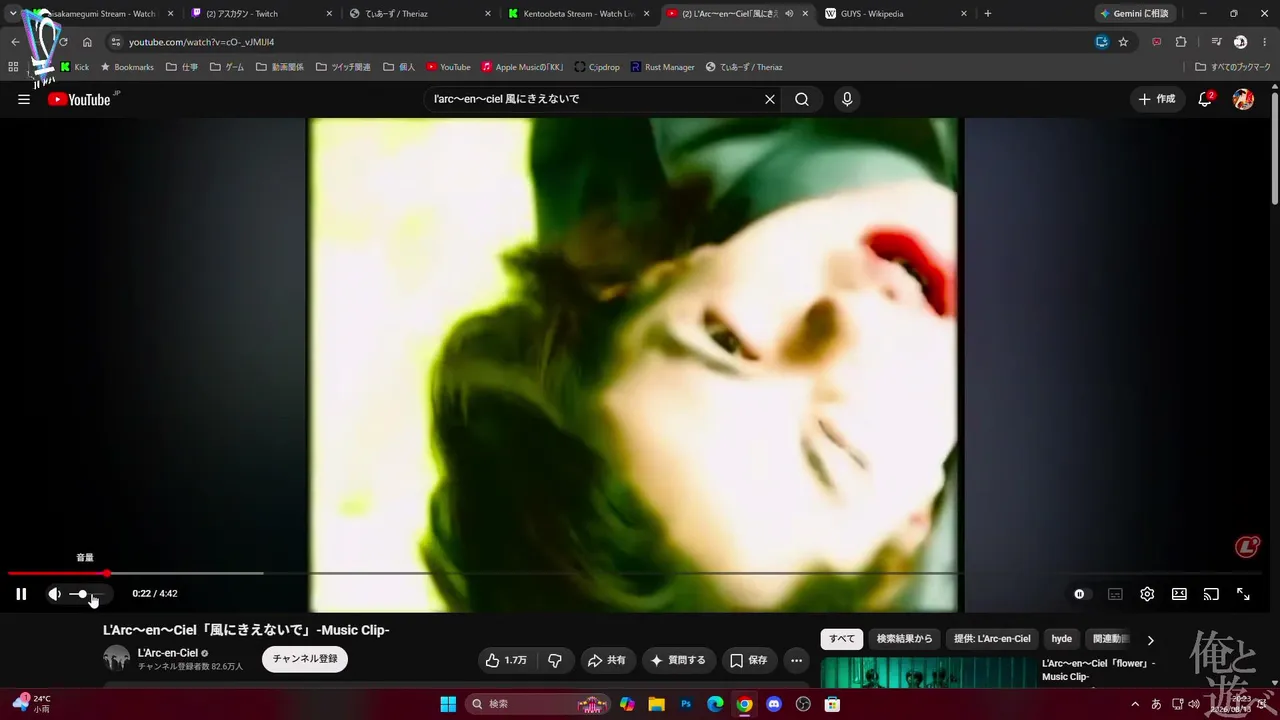
Task: Open YouTube notifications bell
Action: tap(1206, 99)
